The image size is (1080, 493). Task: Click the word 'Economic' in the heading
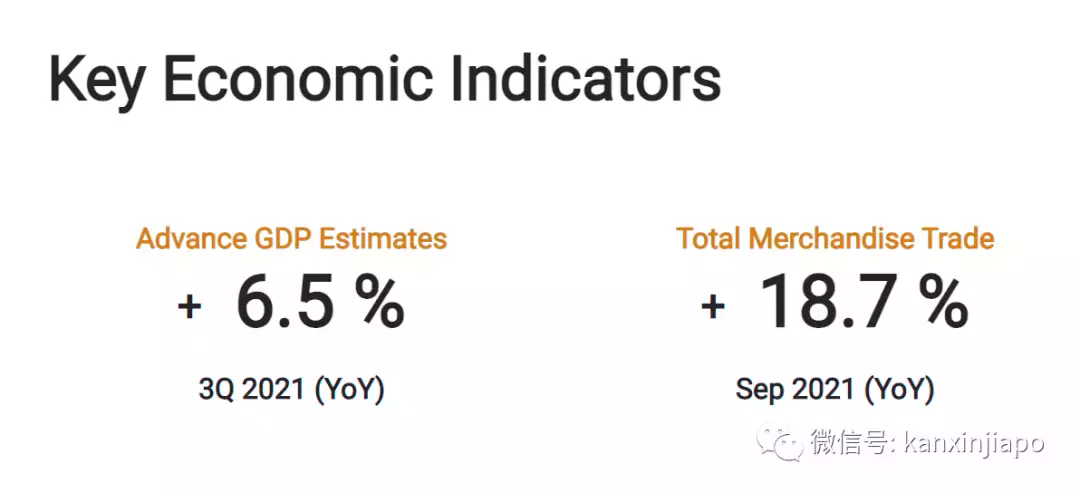click(299, 80)
